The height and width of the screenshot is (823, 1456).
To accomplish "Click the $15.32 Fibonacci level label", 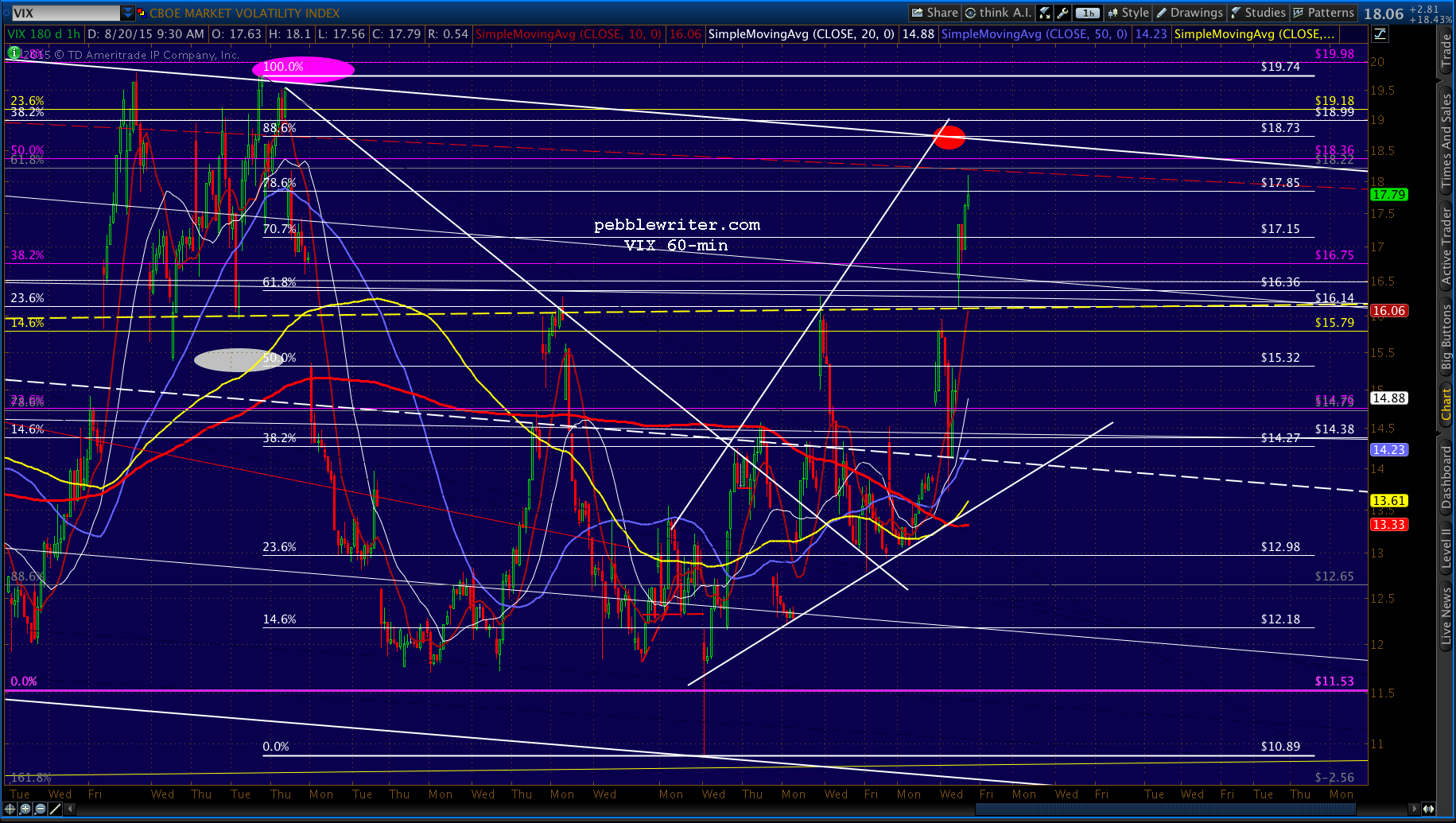I will [x=1280, y=358].
